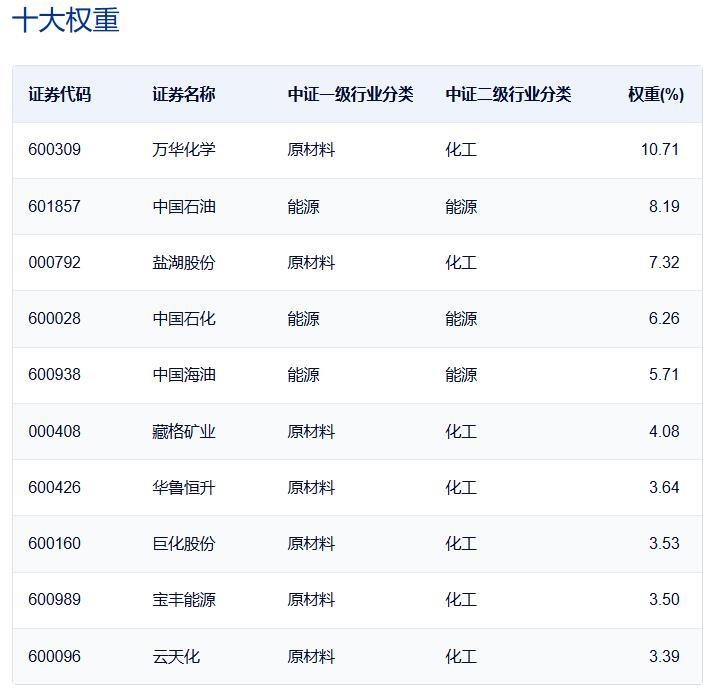Click 原材料 in the 万华化学 row
Screen dimensions: 720x692
click(x=311, y=149)
